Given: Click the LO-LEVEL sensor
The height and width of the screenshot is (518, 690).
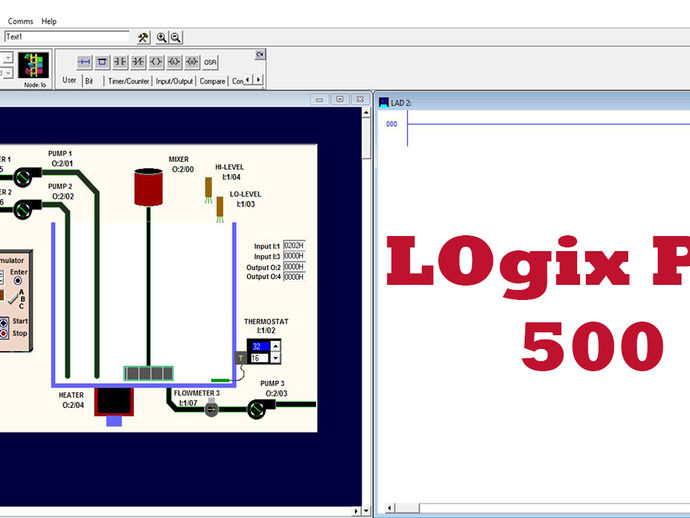Looking at the screenshot, I should (x=220, y=209).
